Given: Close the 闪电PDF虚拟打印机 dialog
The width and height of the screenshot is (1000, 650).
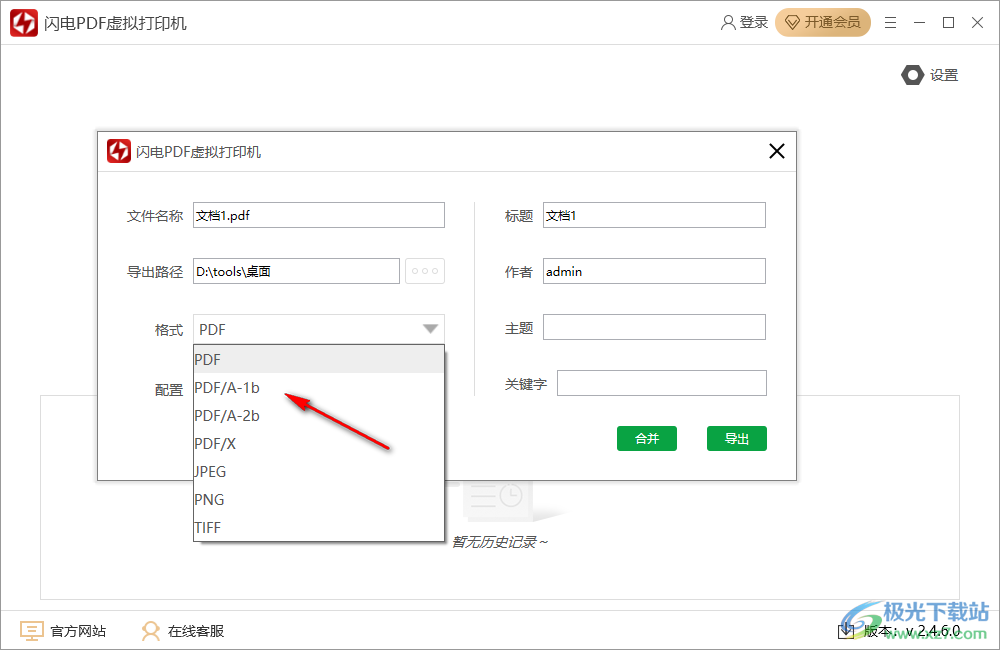Looking at the screenshot, I should click(777, 151).
